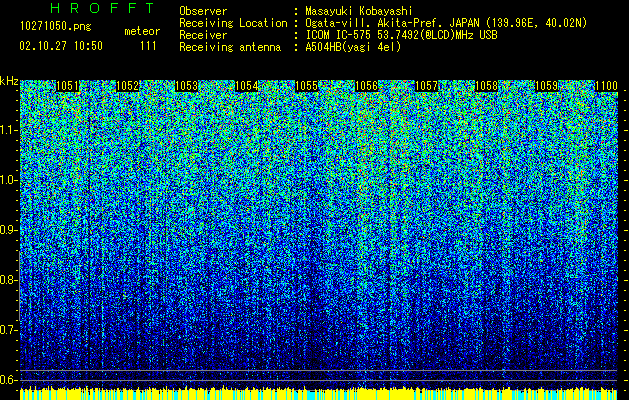Click the 0.8 kHz axis label

coord(8,280)
